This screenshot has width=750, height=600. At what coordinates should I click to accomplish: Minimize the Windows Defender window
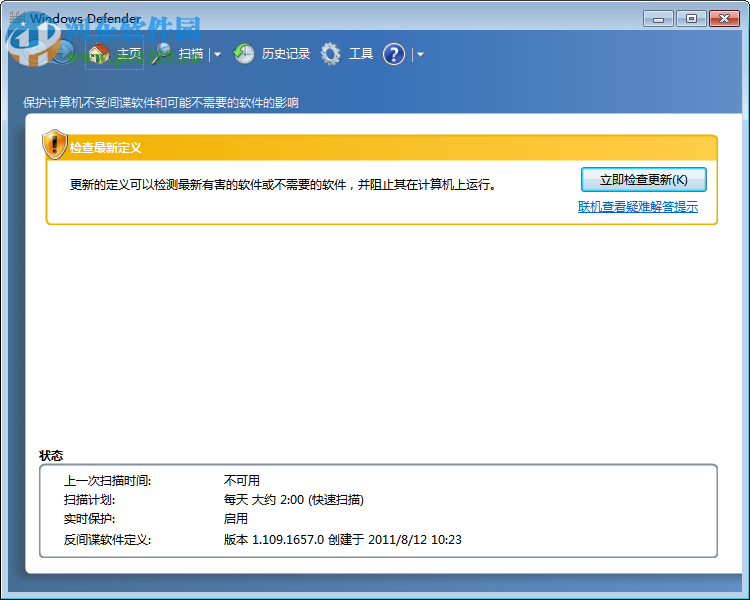coord(658,19)
